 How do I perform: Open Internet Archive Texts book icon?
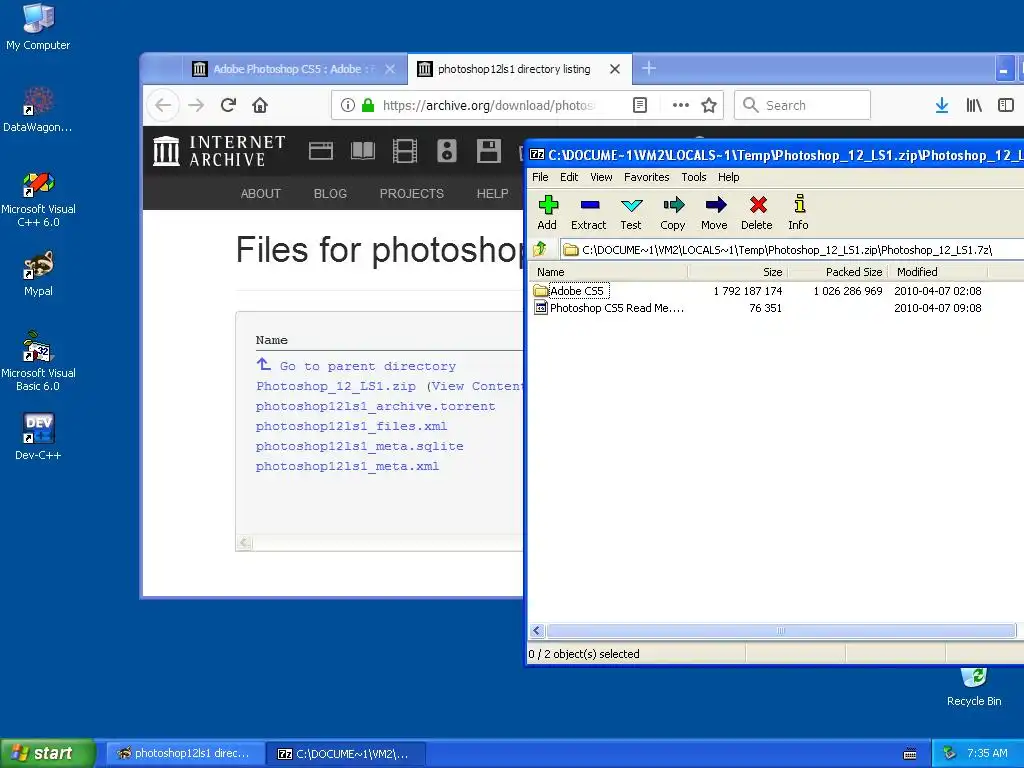click(x=362, y=151)
